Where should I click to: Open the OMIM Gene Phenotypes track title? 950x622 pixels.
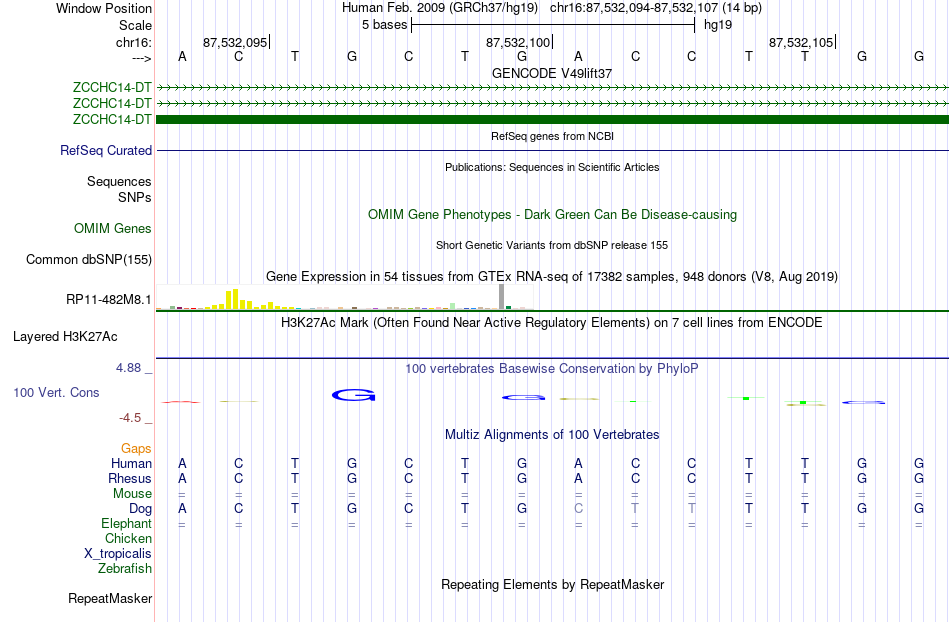coord(552,214)
